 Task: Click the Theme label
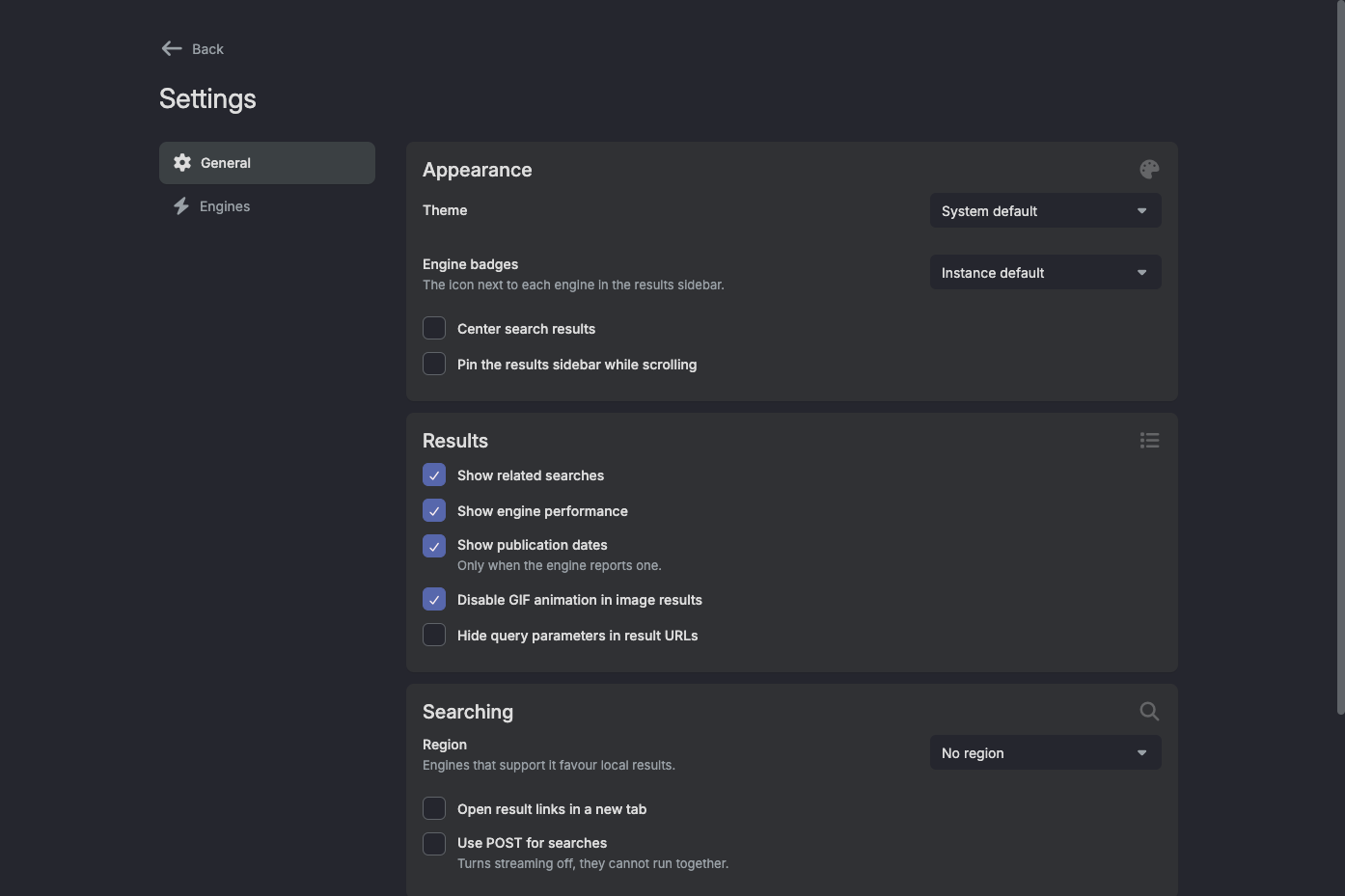pos(445,210)
